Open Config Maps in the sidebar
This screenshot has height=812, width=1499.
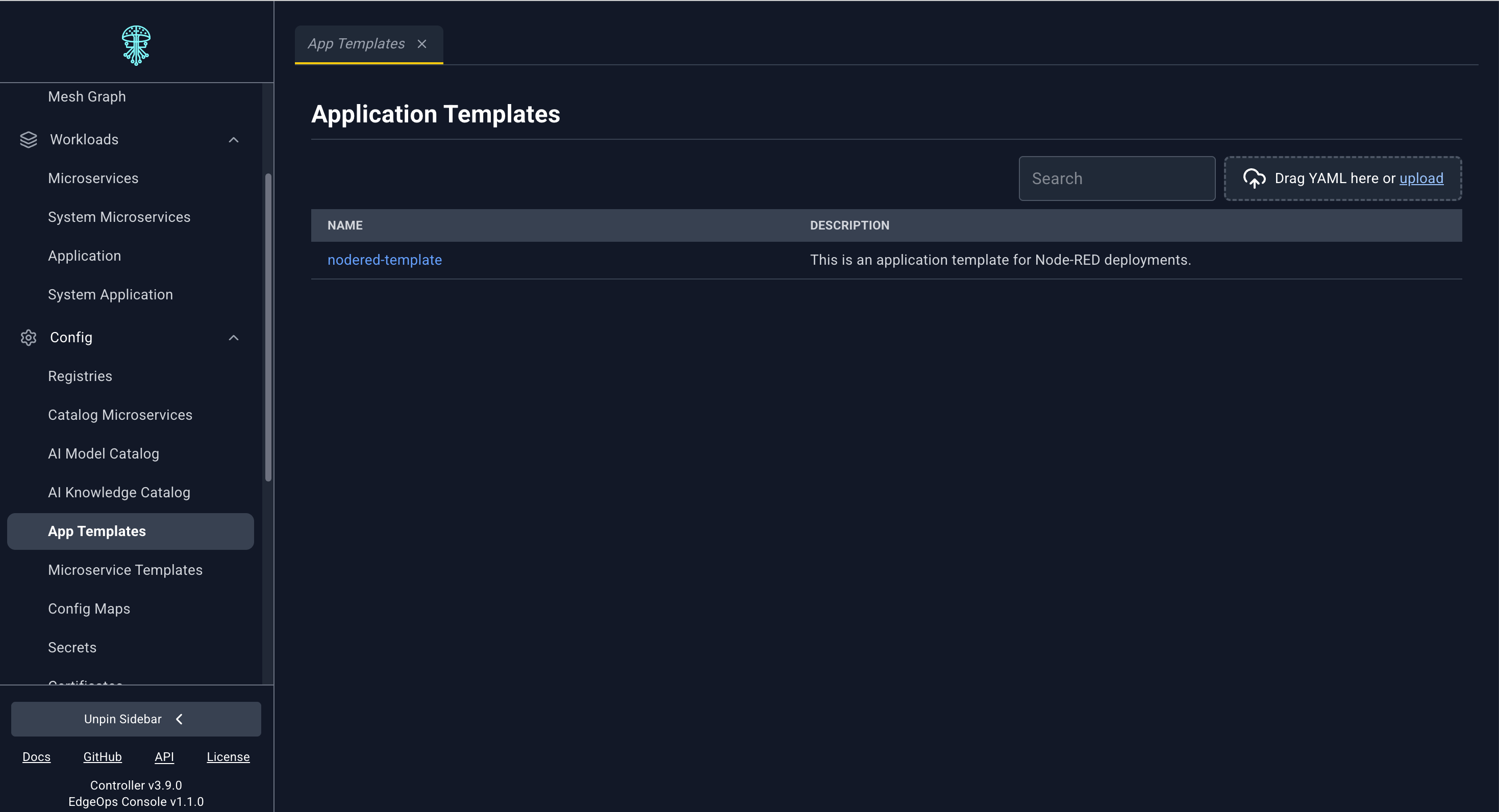89,608
